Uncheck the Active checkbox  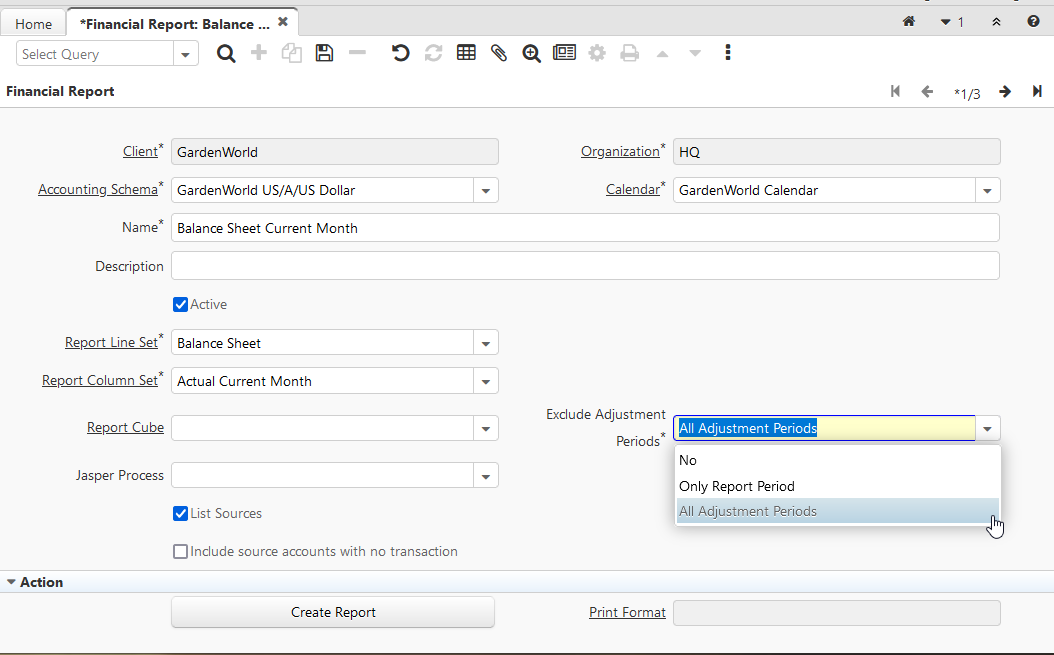click(181, 305)
